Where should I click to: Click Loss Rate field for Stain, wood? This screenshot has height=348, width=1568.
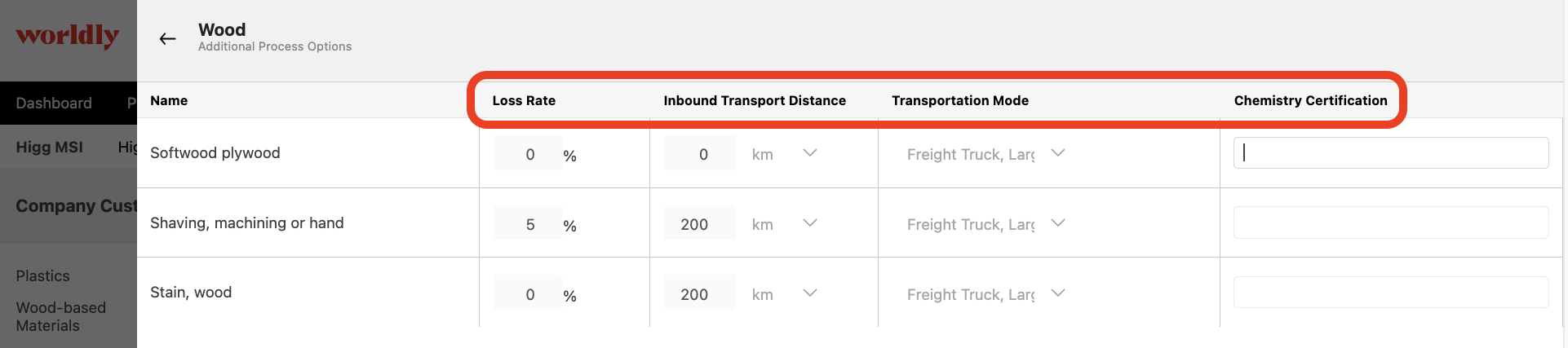[x=528, y=294]
